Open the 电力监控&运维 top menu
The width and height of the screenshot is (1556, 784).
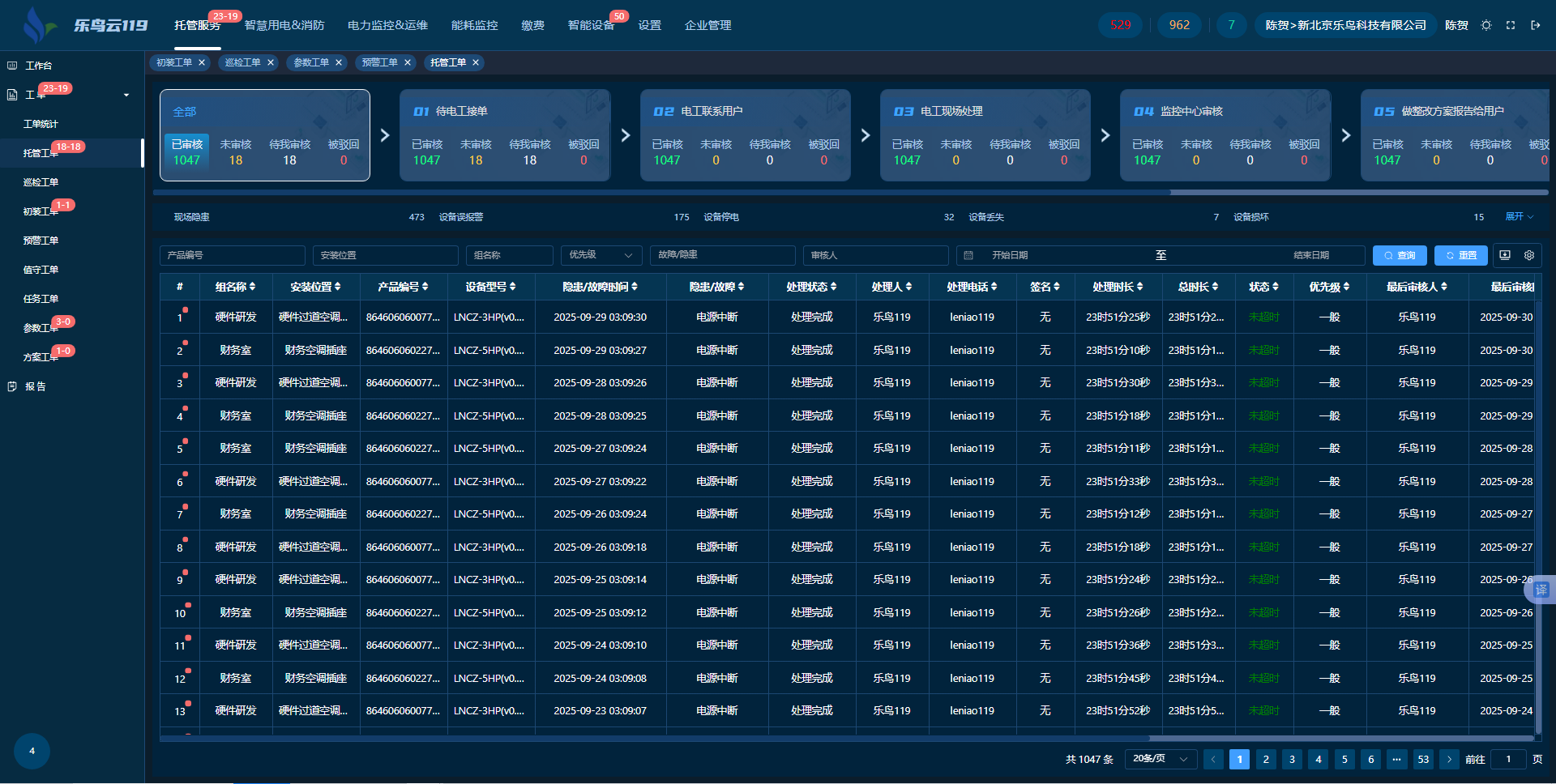(x=387, y=25)
